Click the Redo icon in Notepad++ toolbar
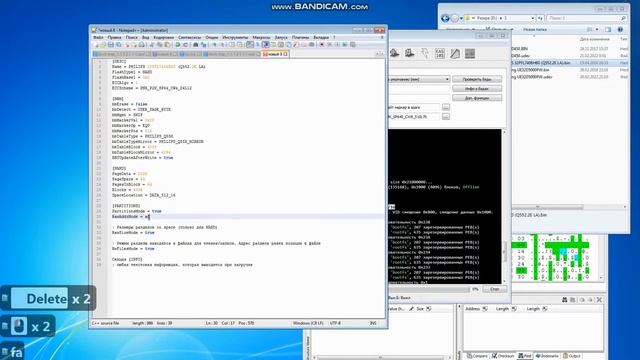The image size is (640, 360). pyautogui.click(x=185, y=44)
